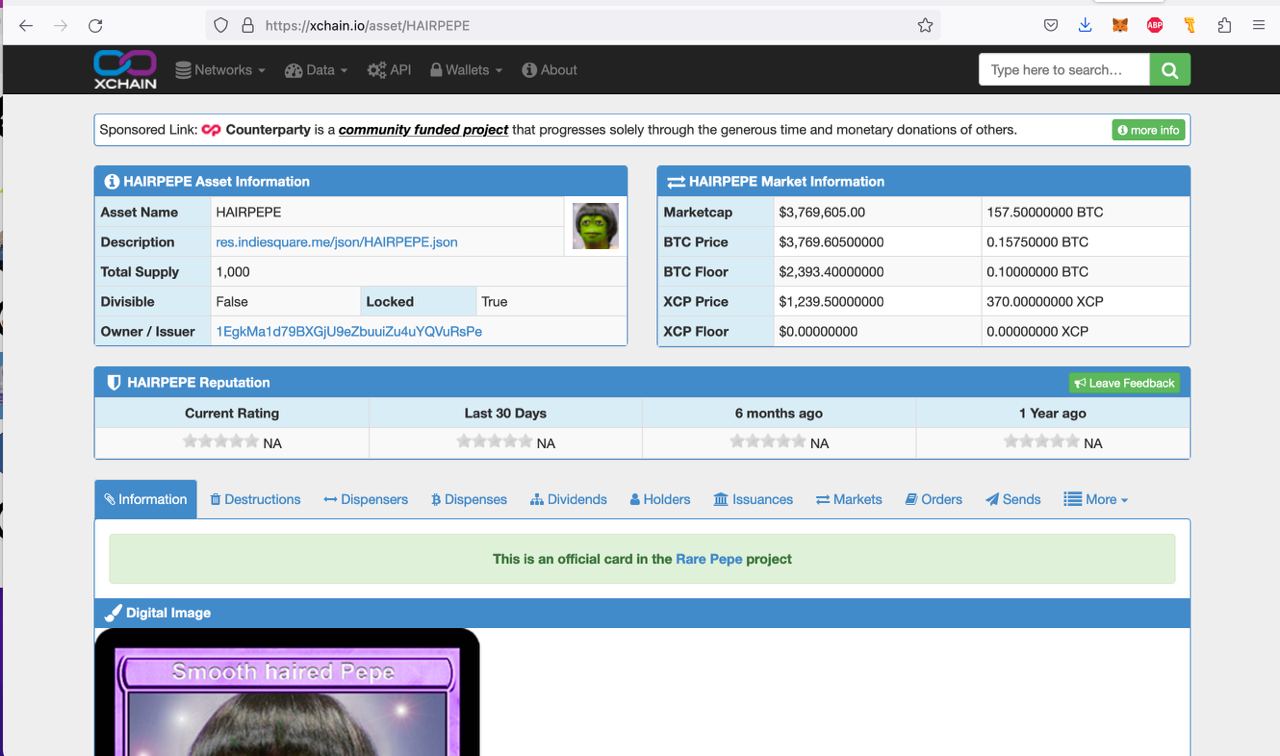Image resolution: width=1280 pixels, height=756 pixels.
Task: Select the 157.50000000 BTC value
Action: point(1045,212)
